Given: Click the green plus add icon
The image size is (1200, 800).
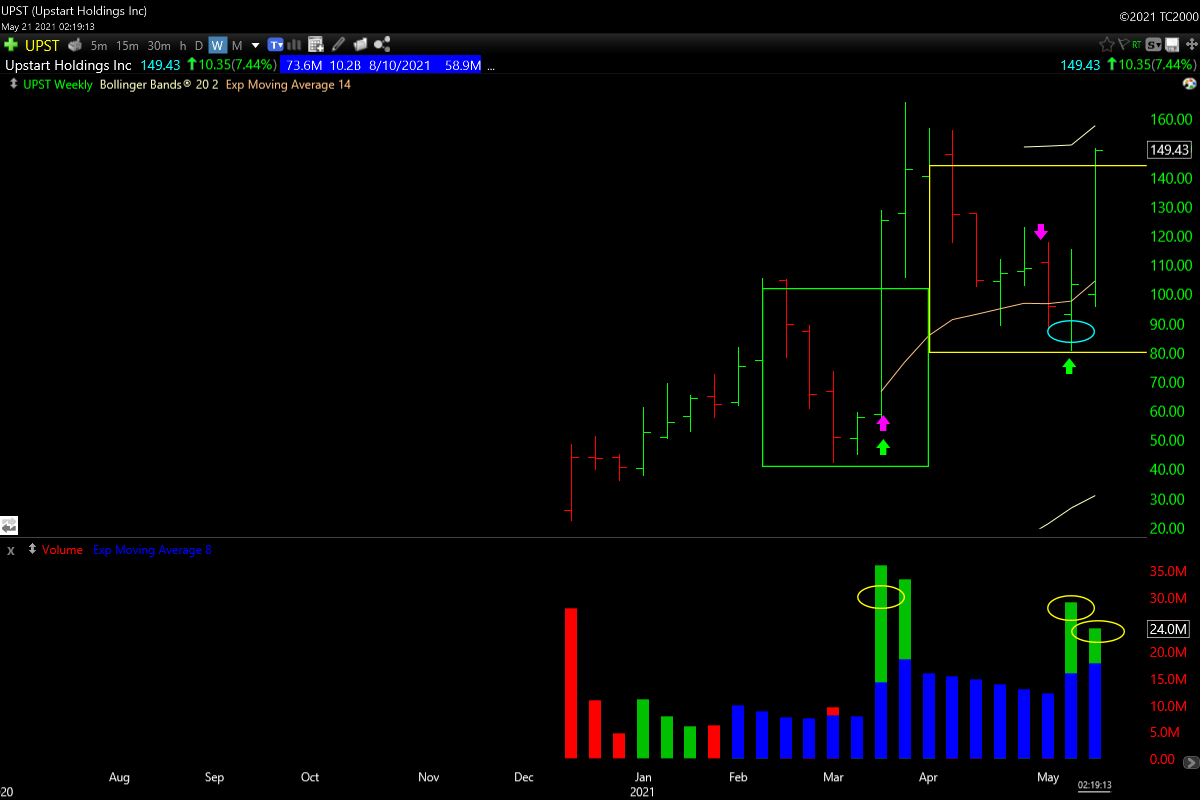Looking at the screenshot, I should (x=11, y=45).
